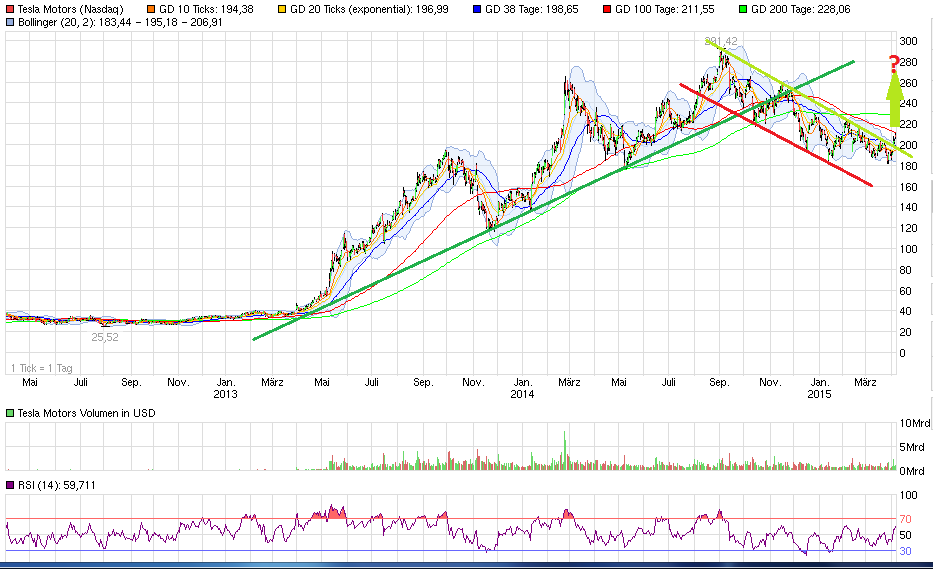933x569 pixels.
Task: Click the 0 price axis label
Action: pos(903,353)
